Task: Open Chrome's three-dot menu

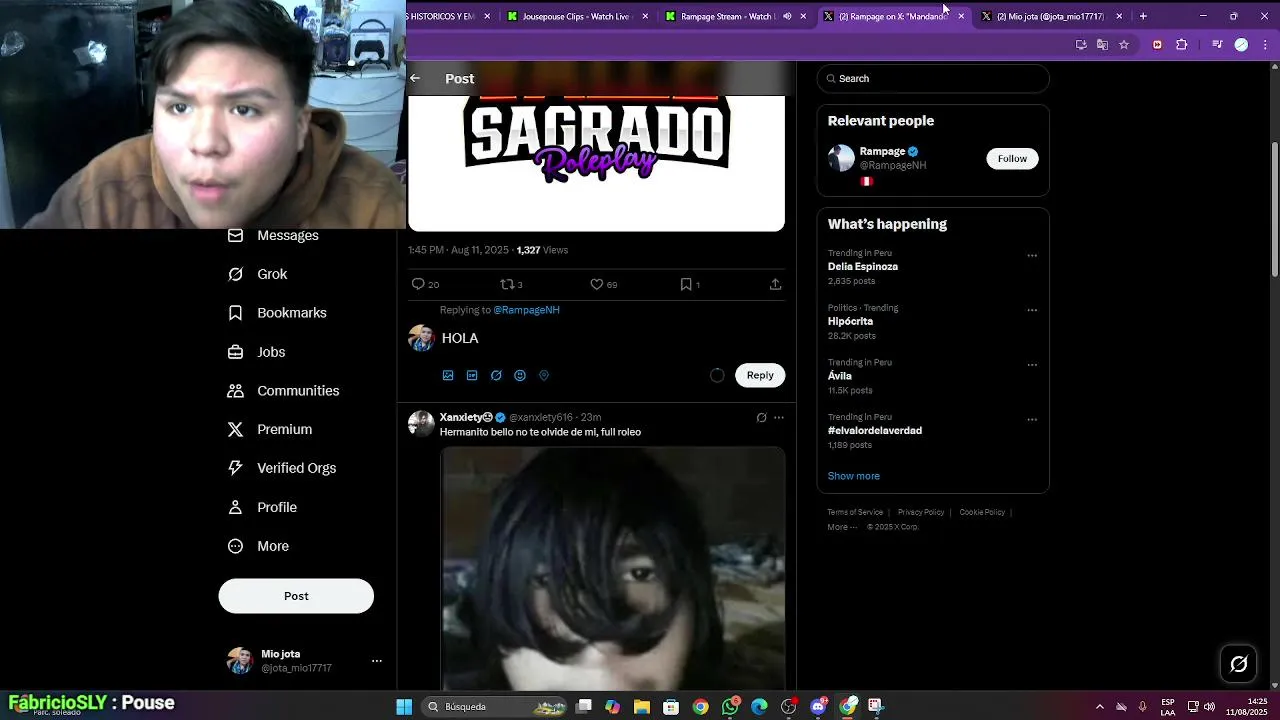Action: (1265, 44)
